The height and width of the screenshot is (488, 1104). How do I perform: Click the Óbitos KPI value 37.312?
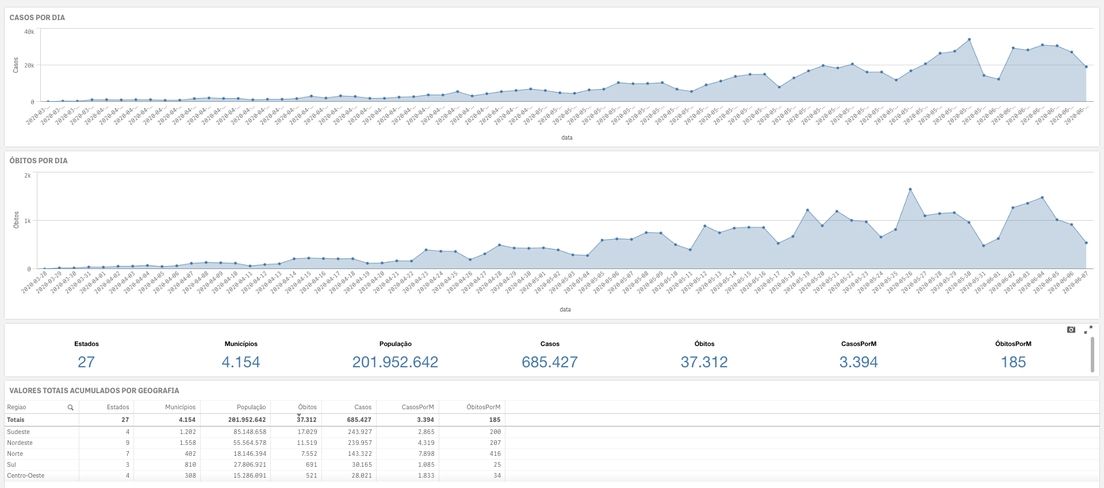704,362
